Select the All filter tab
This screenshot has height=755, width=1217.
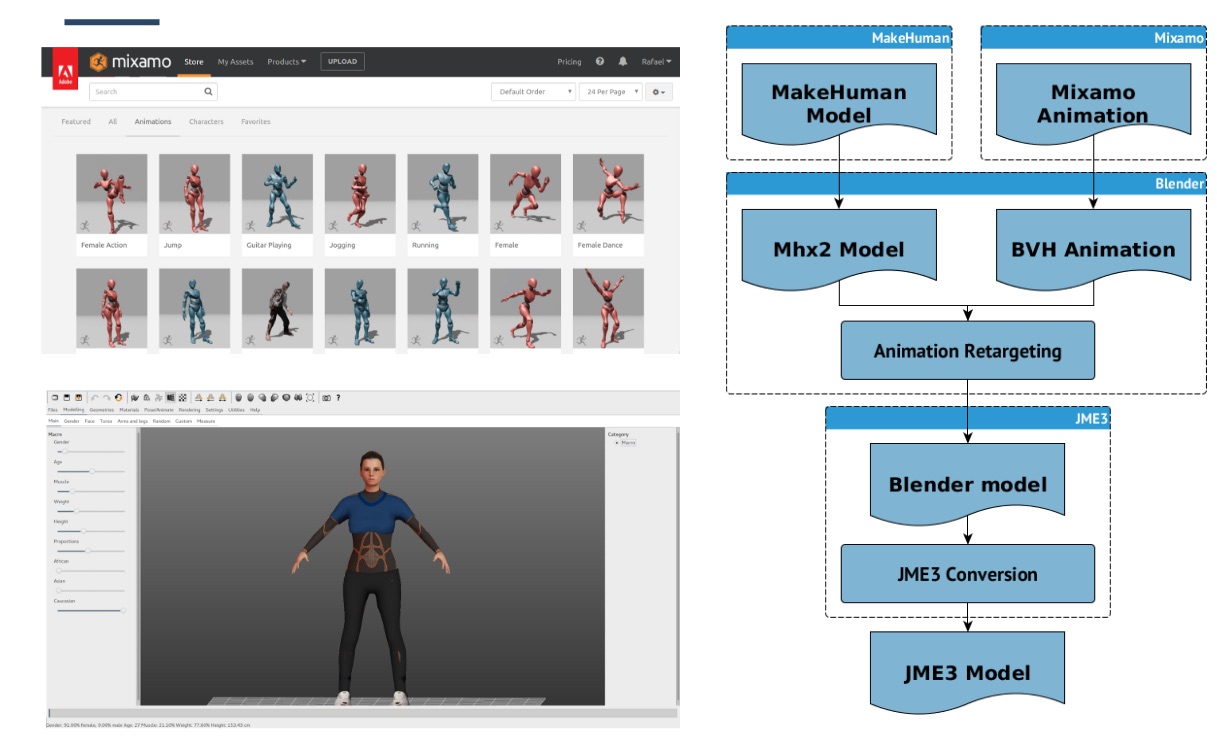[x=113, y=122]
